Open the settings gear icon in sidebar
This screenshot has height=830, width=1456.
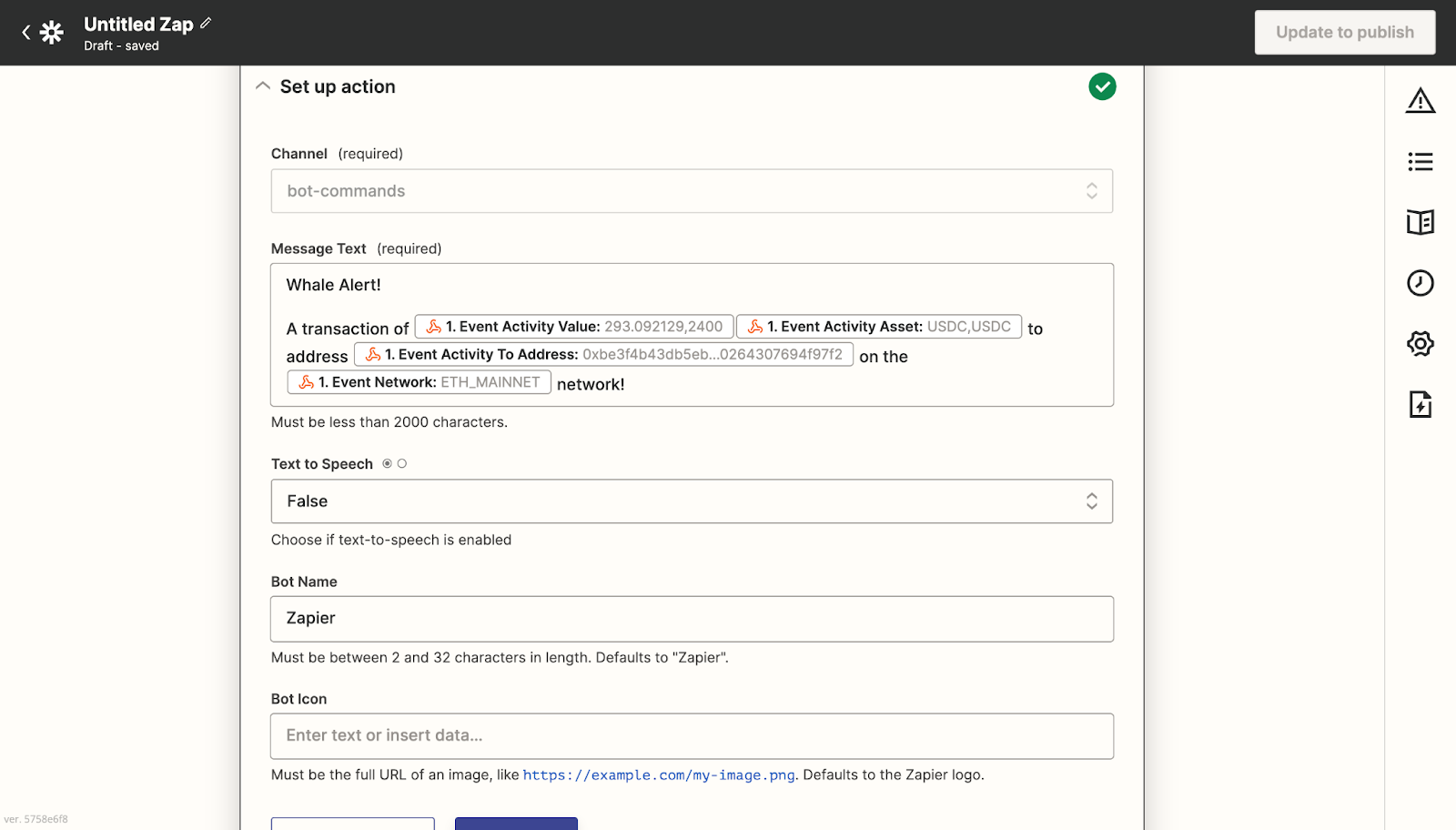click(x=1420, y=344)
